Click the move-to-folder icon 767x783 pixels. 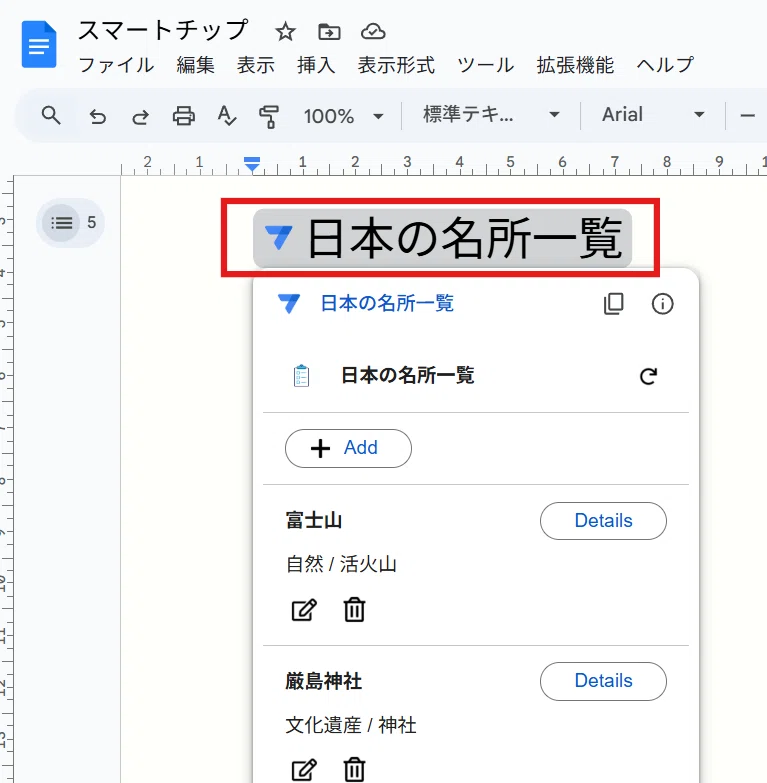coord(329,32)
